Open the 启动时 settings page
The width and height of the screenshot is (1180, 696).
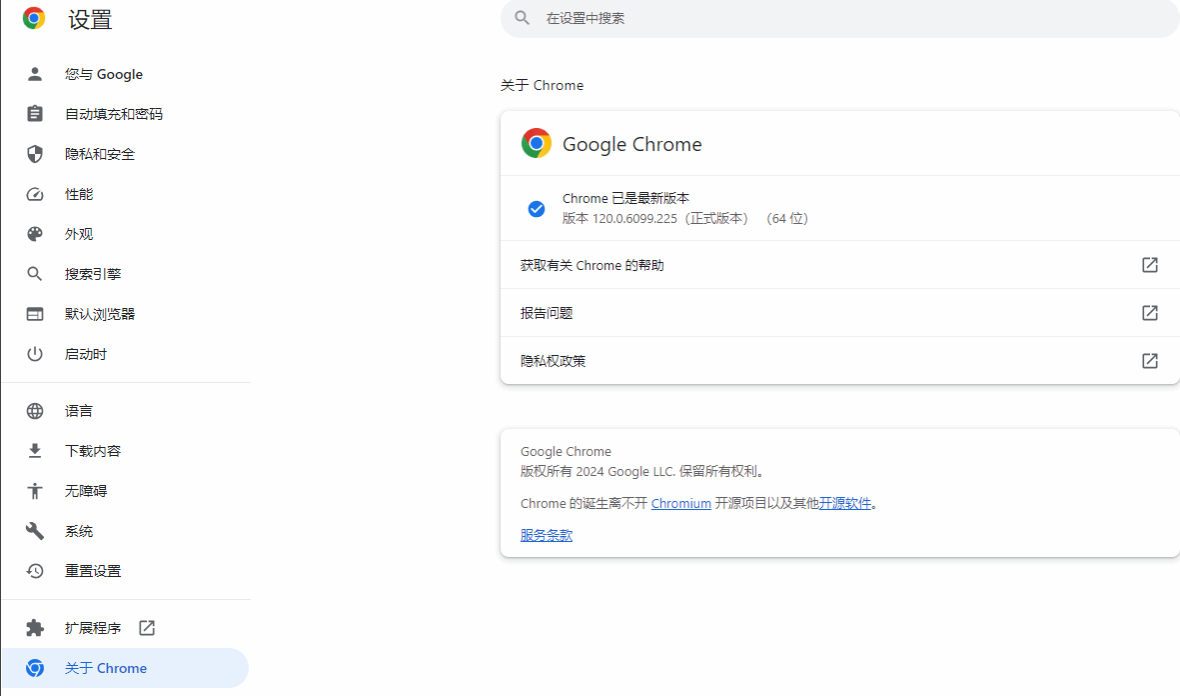(x=86, y=354)
